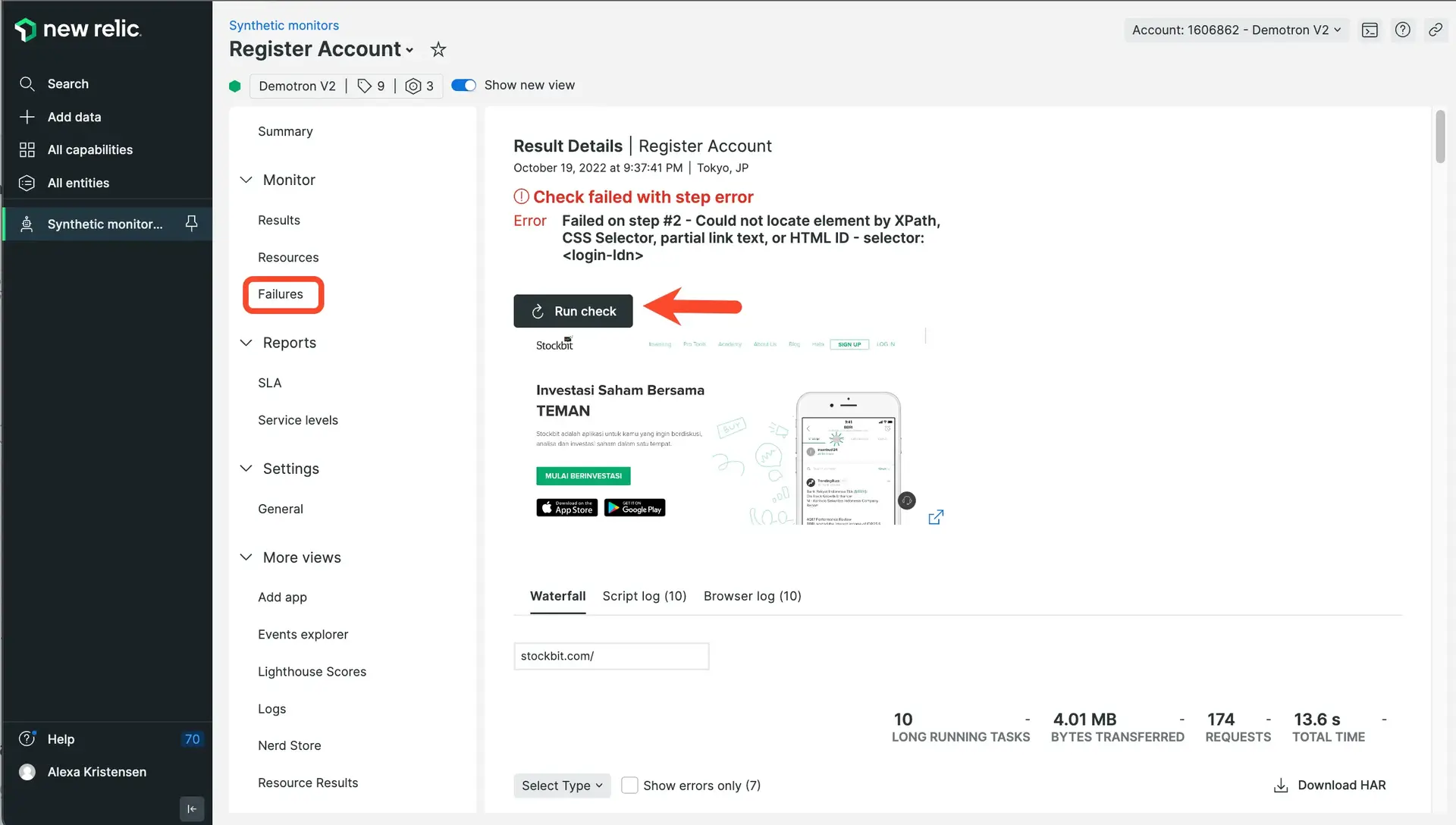Unpin Synthetic monitoring with the pin icon
The image size is (1456, 825).
pyautogui.click(x=192, y=224)
